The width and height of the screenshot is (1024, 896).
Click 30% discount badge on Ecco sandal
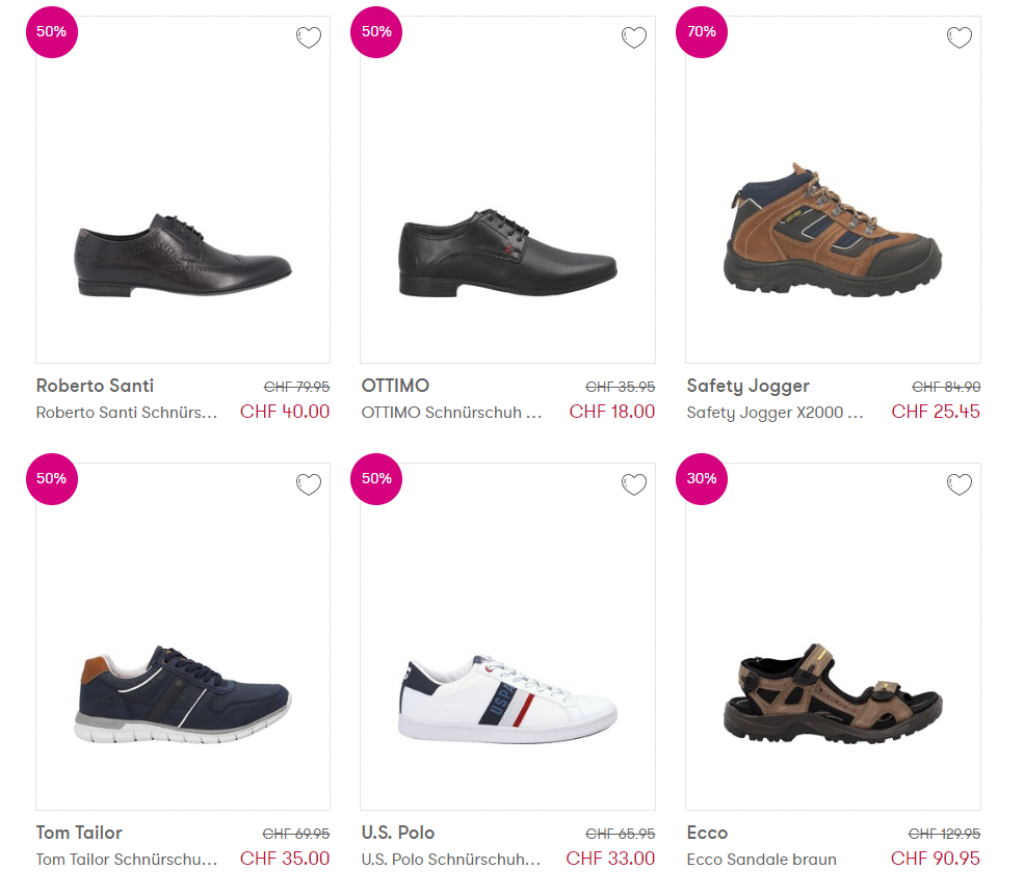coord(702,479)
